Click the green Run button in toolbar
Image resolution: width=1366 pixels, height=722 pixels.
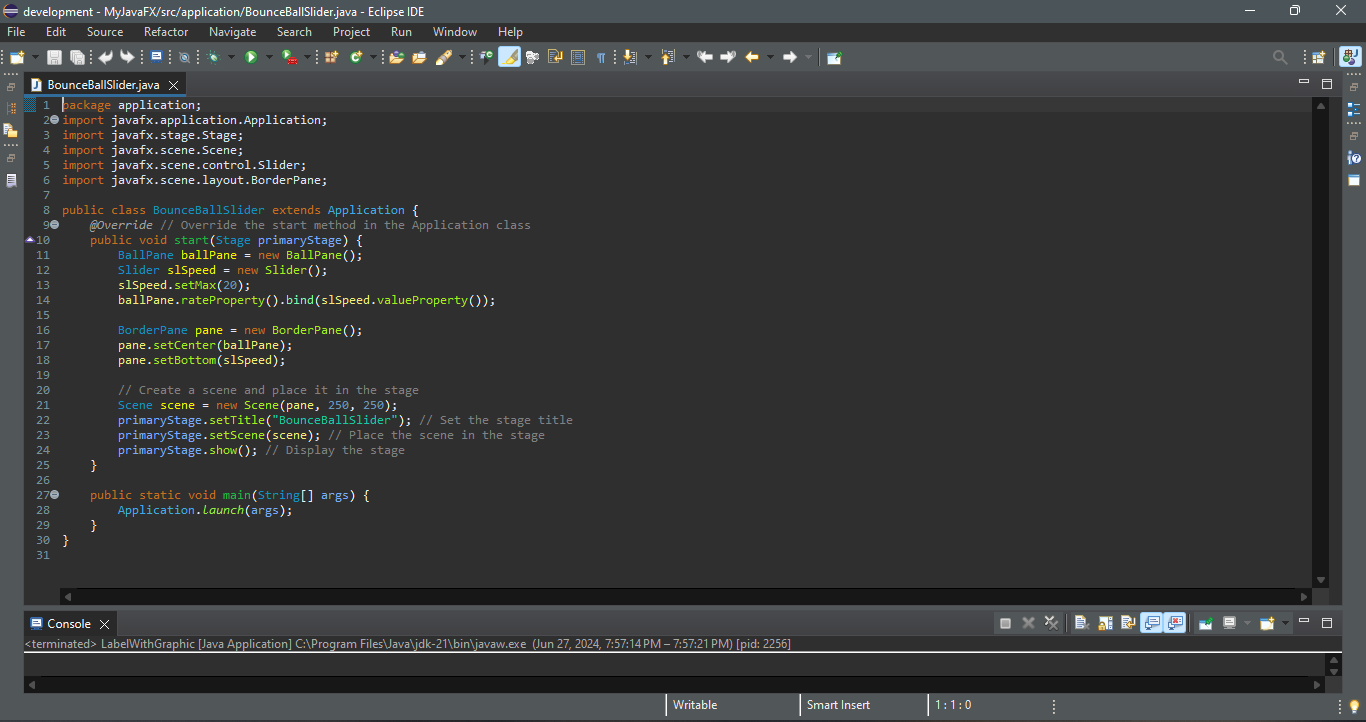tap(251, 58)
